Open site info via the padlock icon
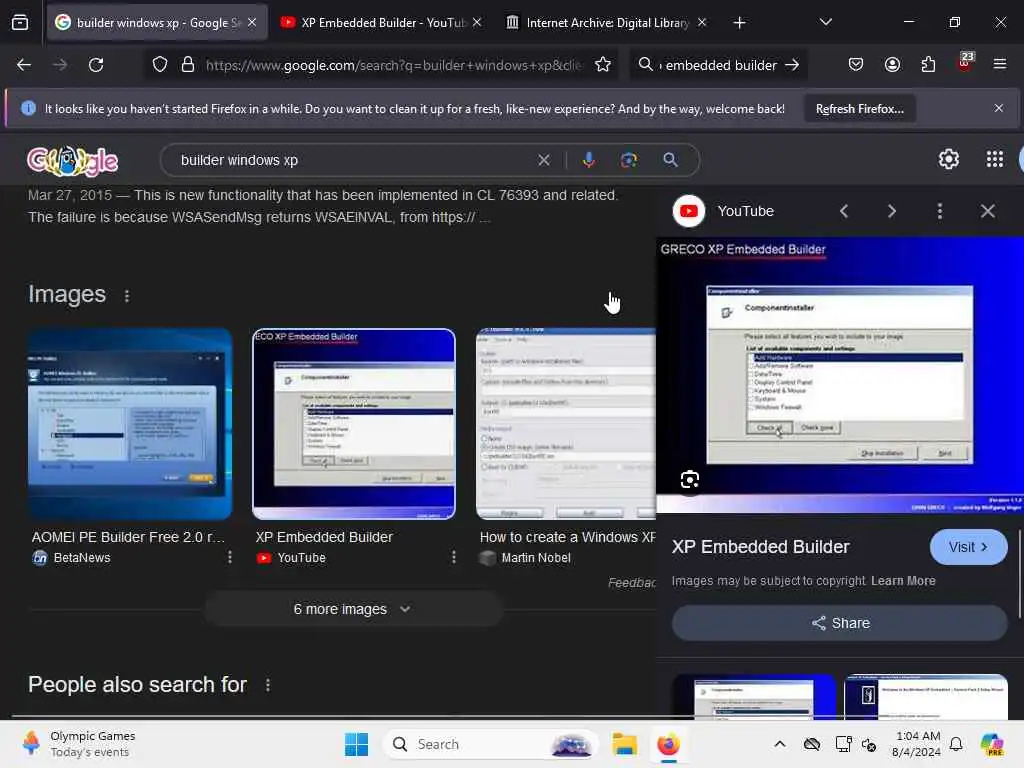Viewport: 1024px width, 768px height. coord(188,65)
